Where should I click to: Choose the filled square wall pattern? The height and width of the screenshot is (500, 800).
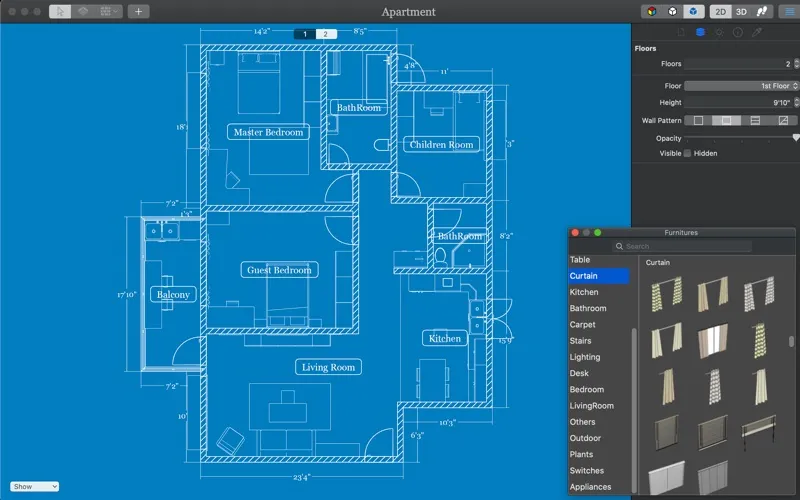tap(727, 120)
